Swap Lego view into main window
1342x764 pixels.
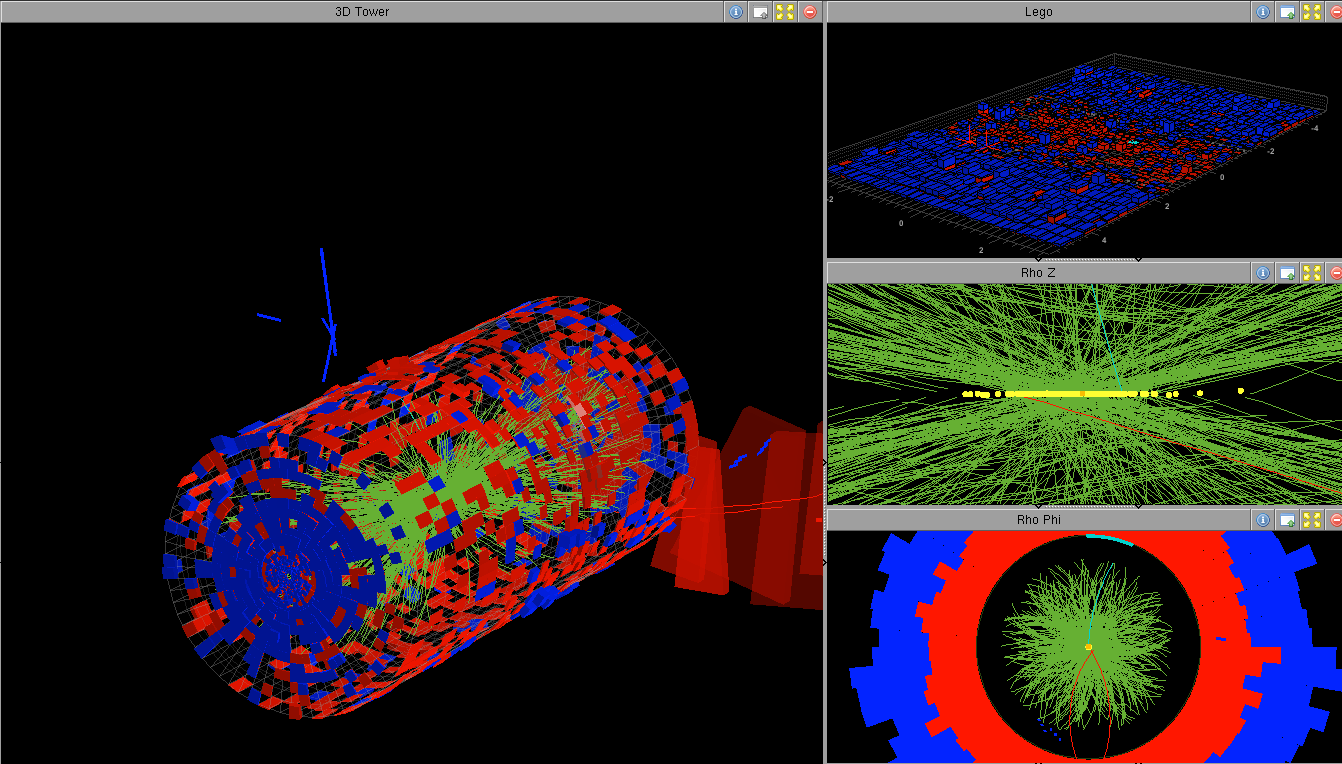pos(1288,12)
